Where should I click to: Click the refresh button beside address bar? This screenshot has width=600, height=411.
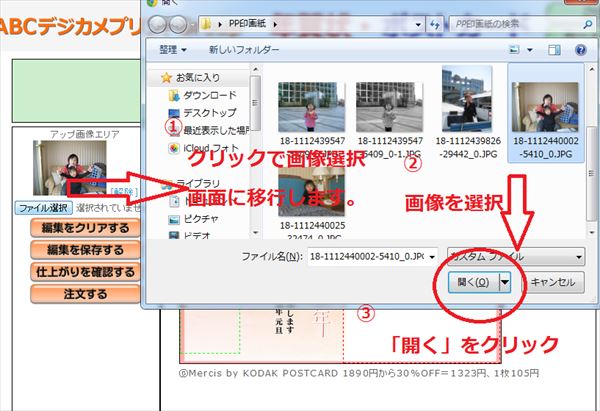point(435,24)
